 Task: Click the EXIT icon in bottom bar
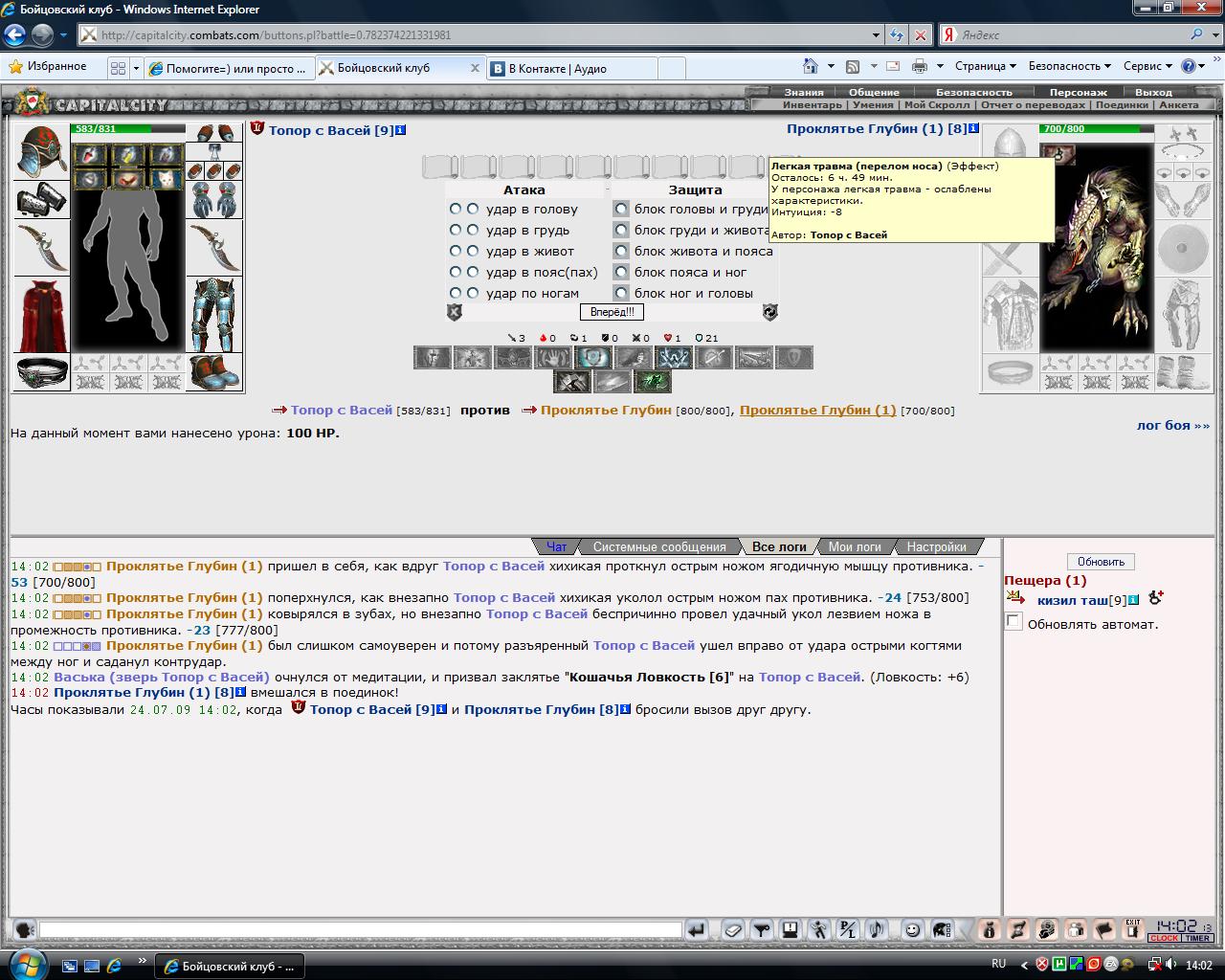coord(1133,929)
